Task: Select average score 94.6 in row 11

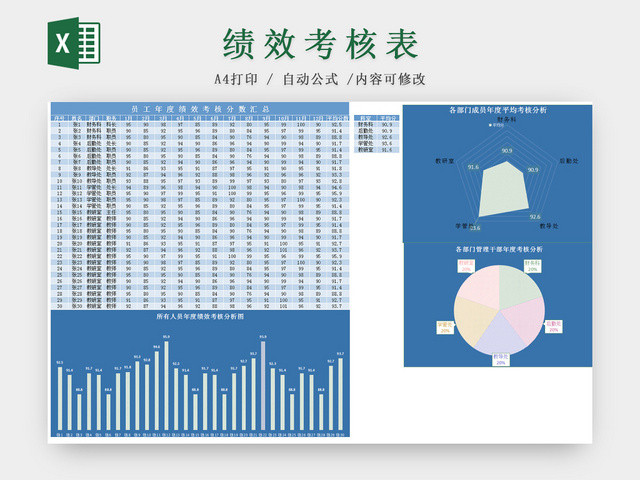Action: coord(337,187)
